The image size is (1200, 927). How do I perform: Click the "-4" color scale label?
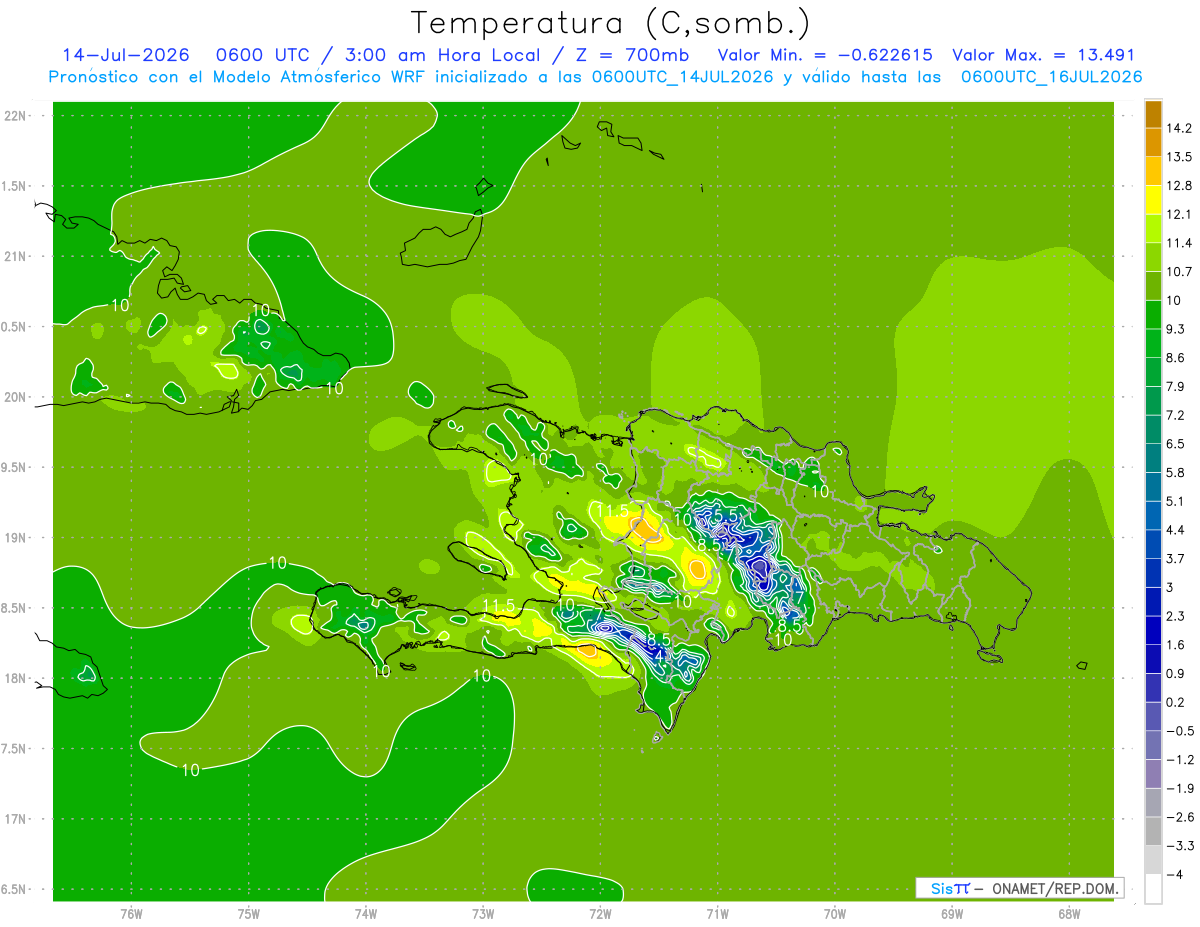click(x=1175, y=875)
